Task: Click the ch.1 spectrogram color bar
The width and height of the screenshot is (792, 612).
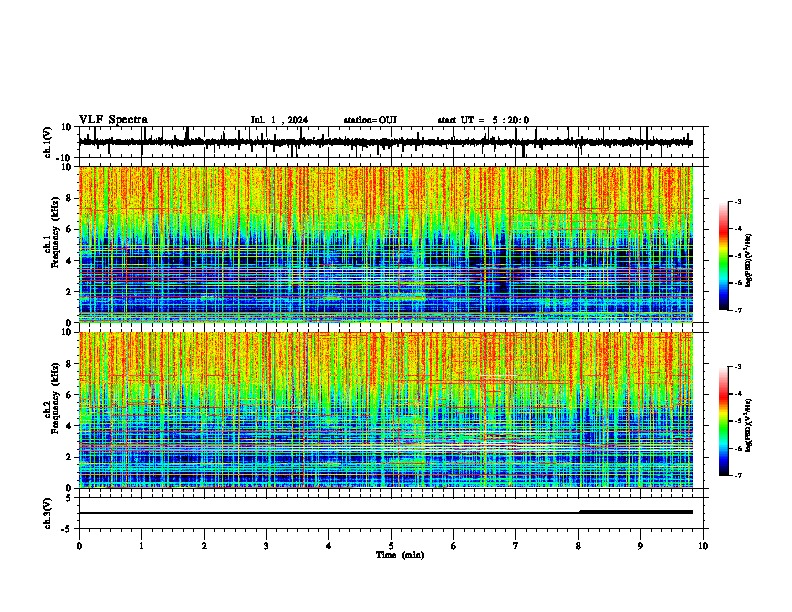Action: 724,256
